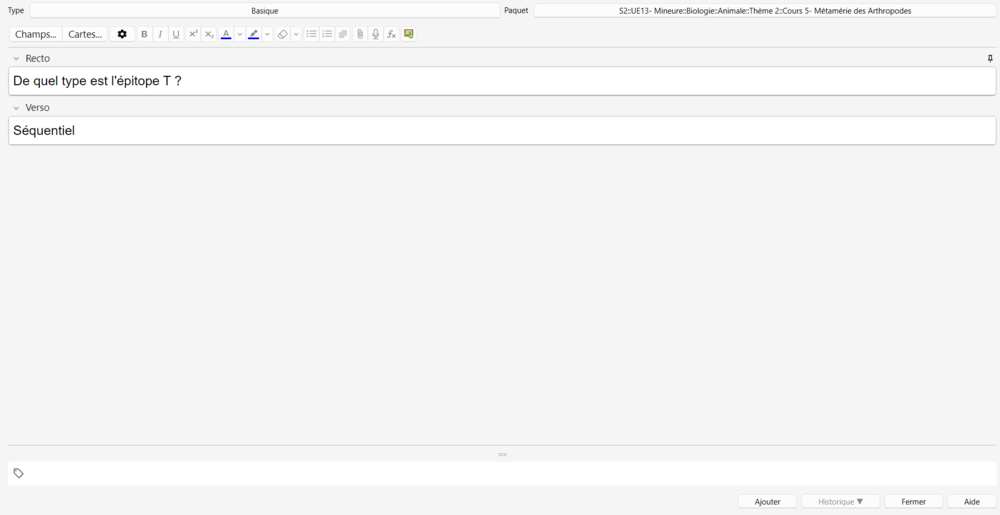The height and width of the screenshot is (515, 1000).
Task: Apply the blue text color swatch
Action: click(226, 34)
